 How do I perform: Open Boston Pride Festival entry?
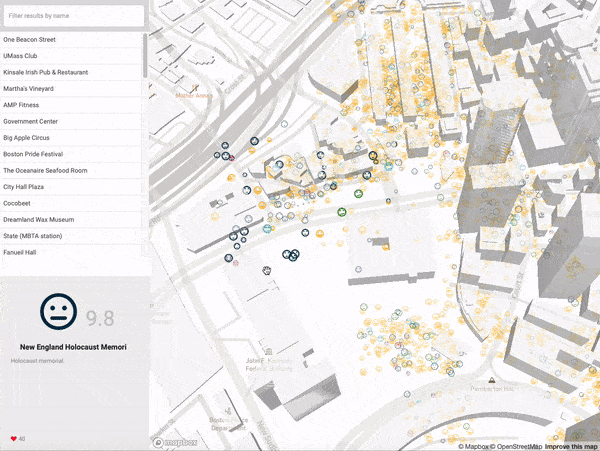coord(72,154)
